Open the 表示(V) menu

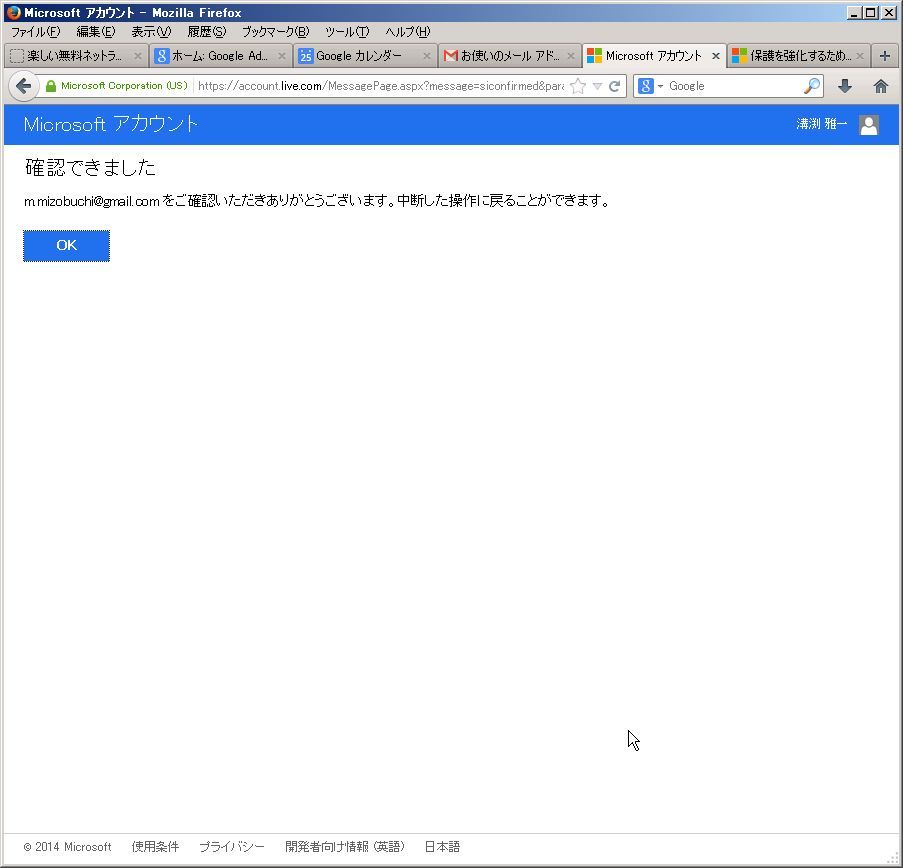pyautogui.click(x=151, y=32)
